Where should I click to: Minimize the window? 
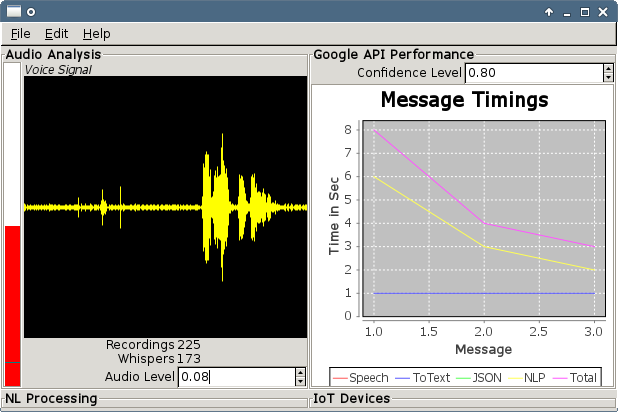567,13
